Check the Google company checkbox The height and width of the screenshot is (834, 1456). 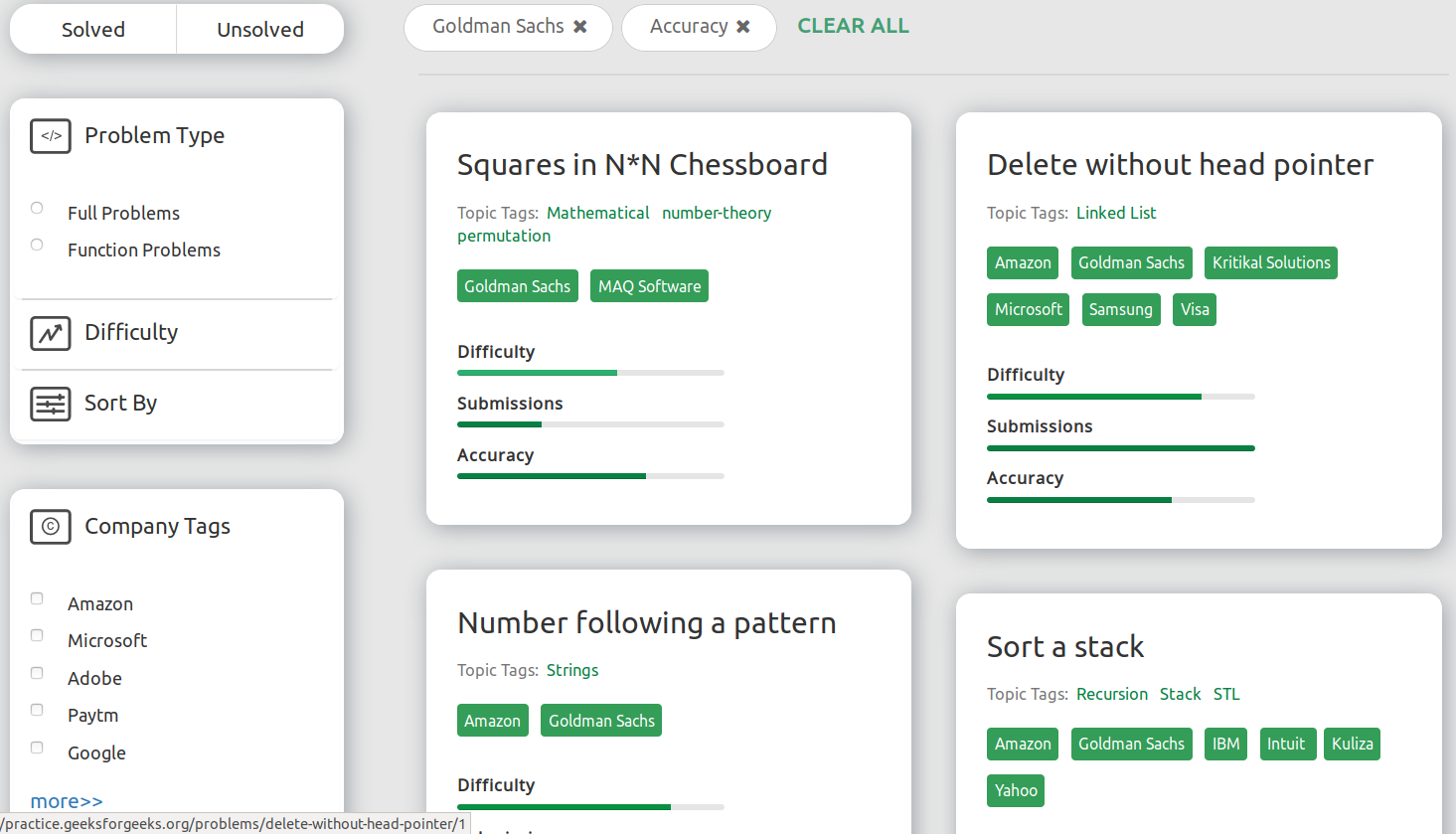pyautogui.click(x=37, y=748)
